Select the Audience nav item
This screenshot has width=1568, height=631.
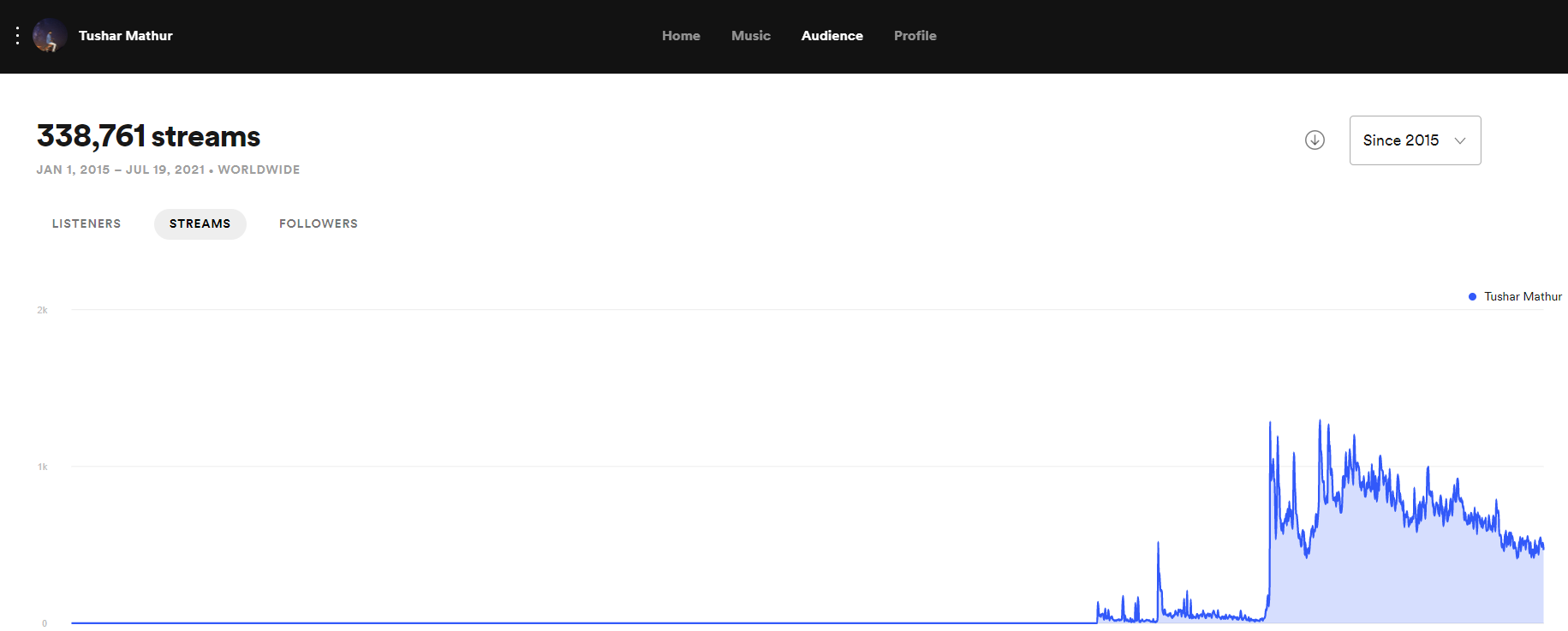(x=832, y=36)
